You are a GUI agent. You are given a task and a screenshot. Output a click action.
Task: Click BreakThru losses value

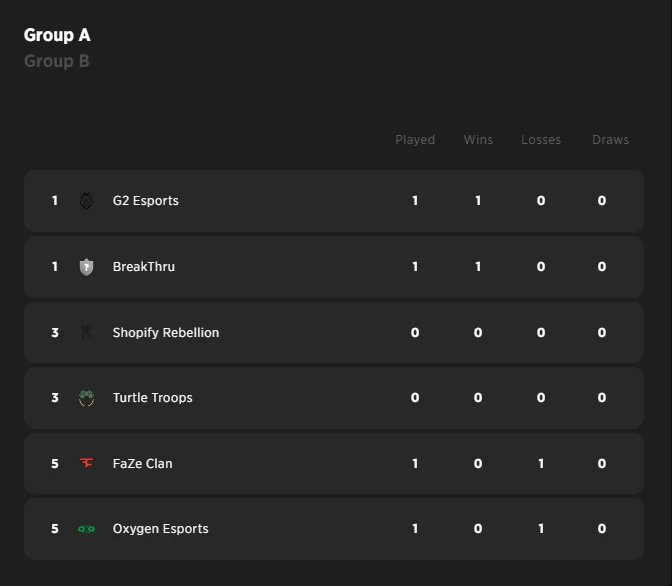pyautogui.click(x=541, y=267)
